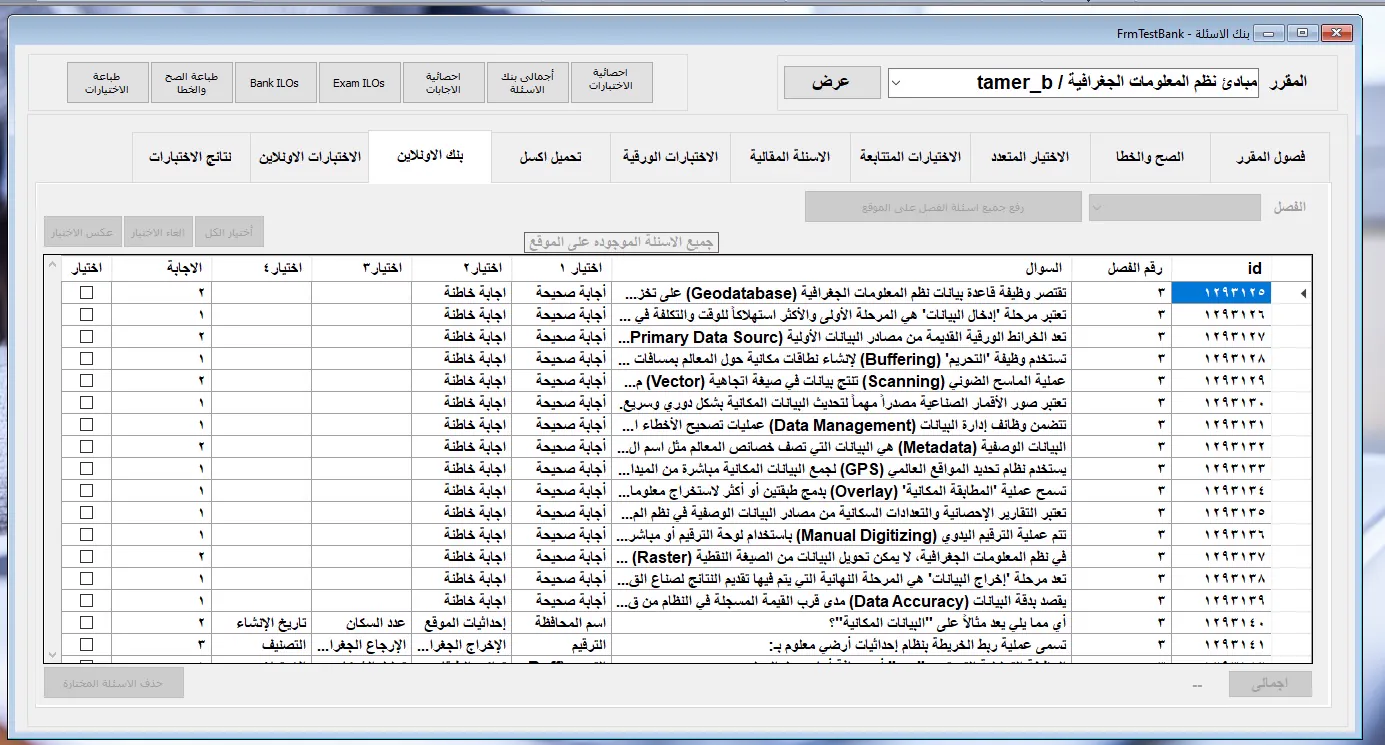Open the الفصل chapter dropdown

coord(1174,207)
